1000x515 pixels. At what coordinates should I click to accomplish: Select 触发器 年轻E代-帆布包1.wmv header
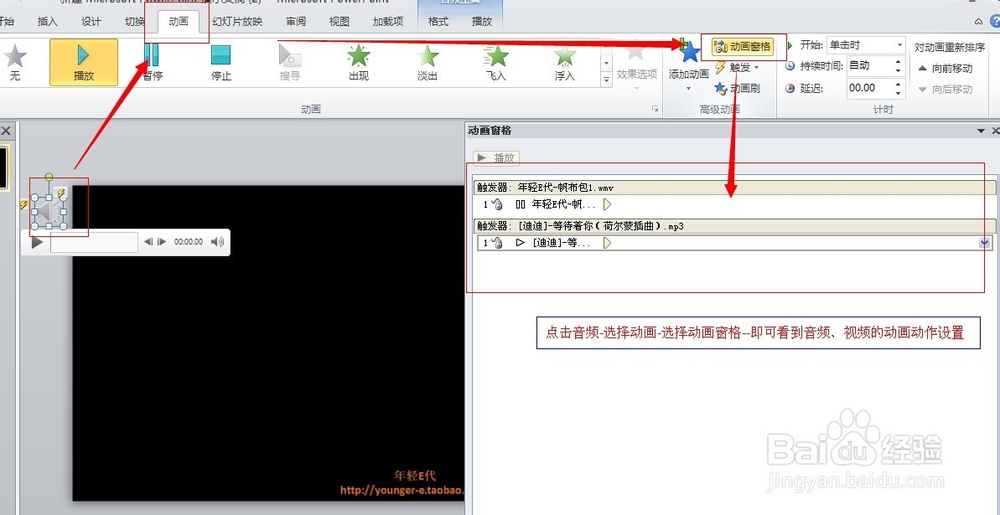tap(735, 187)
